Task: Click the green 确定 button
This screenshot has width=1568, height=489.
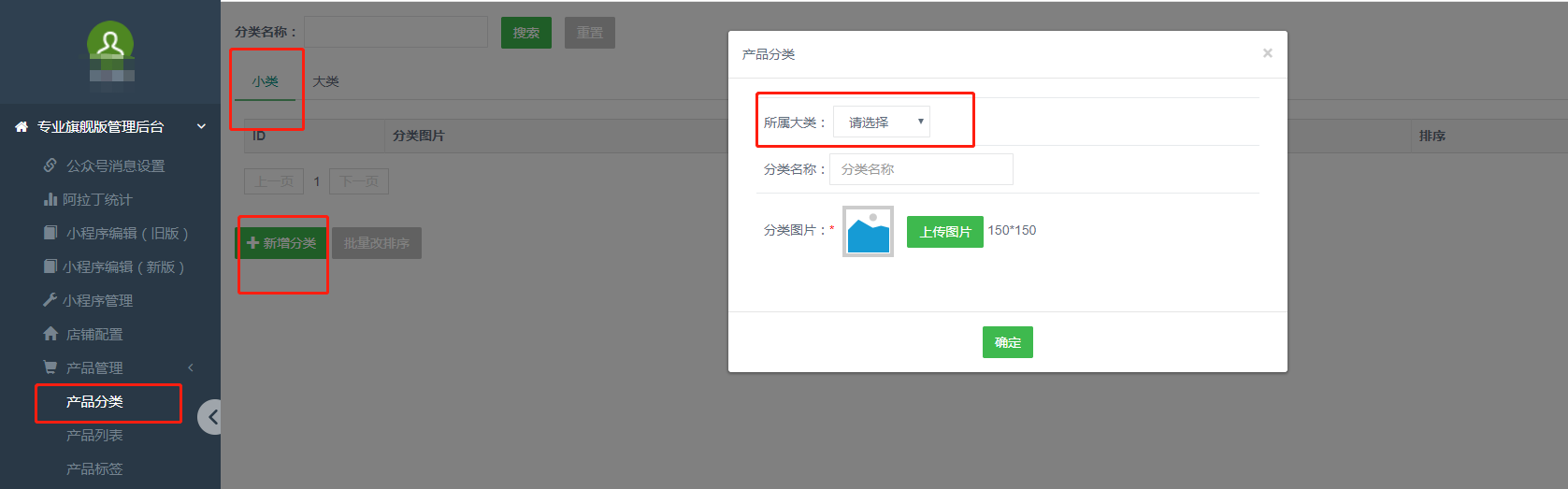Action: (x=1007, y=342)
